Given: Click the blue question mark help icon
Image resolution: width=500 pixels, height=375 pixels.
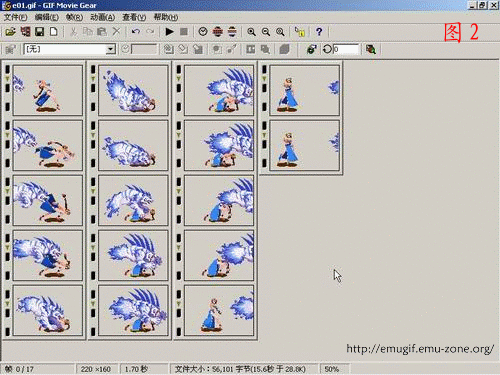Looking at the screenshot, I should 319,32.
